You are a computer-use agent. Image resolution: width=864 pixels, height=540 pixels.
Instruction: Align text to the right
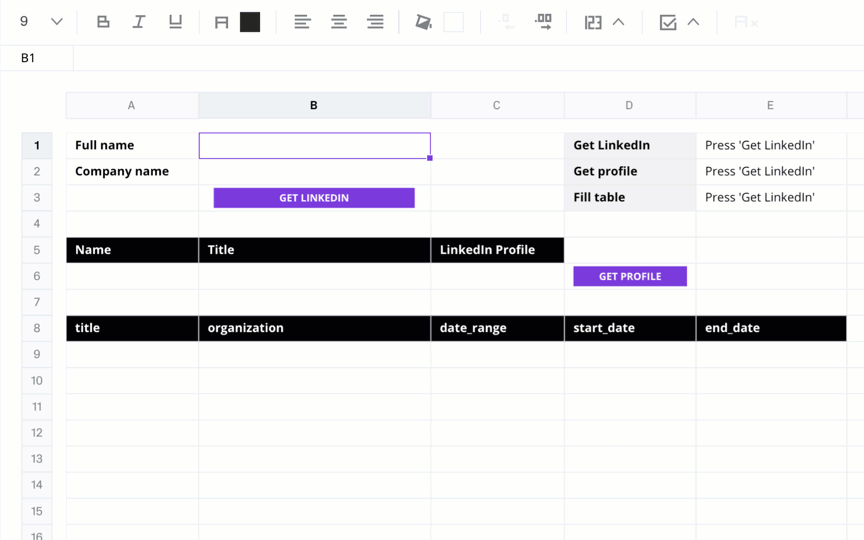click(375, 22)
